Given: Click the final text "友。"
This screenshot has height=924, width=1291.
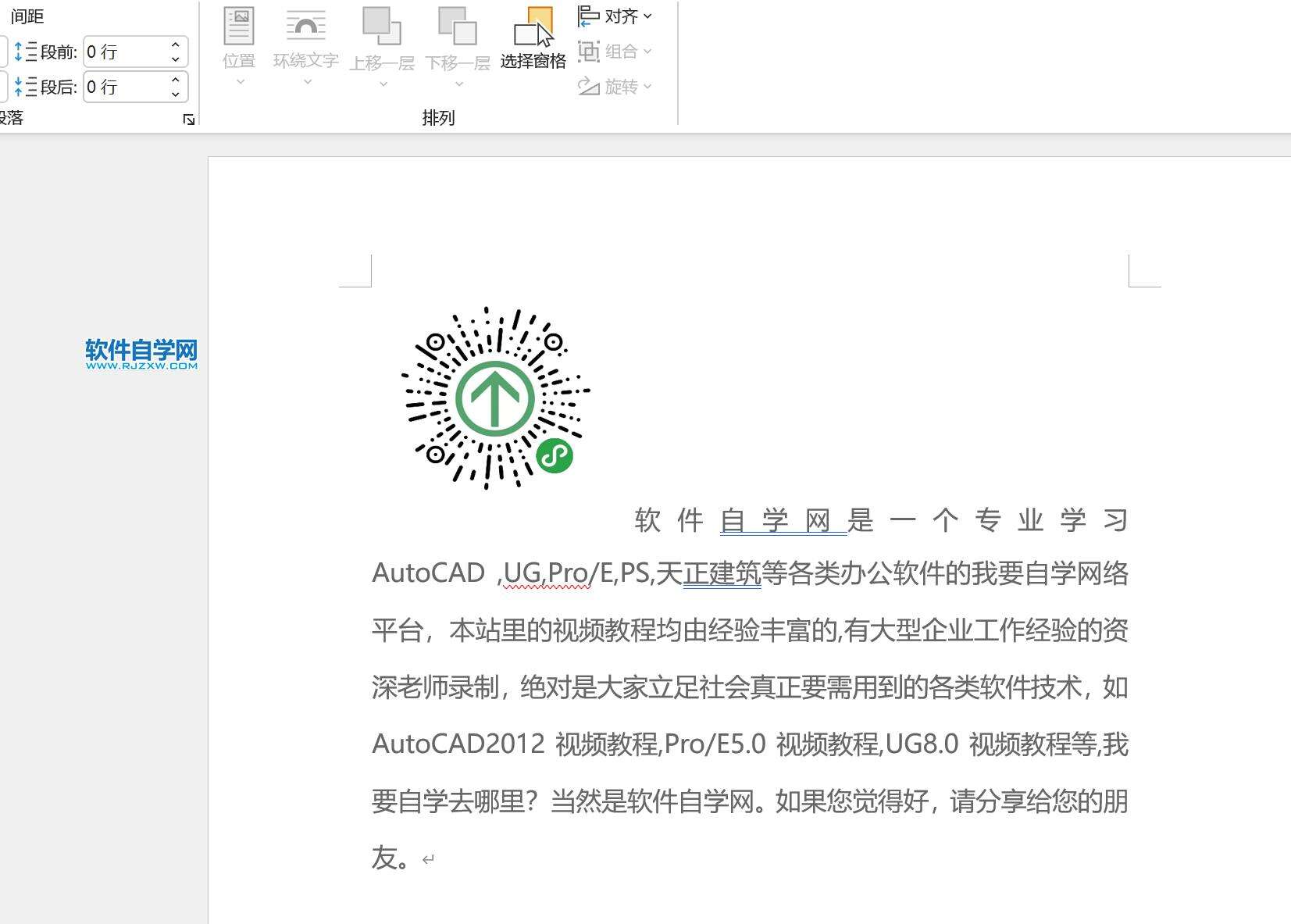Looking at the screenshot, I should [x=391, y=858].
